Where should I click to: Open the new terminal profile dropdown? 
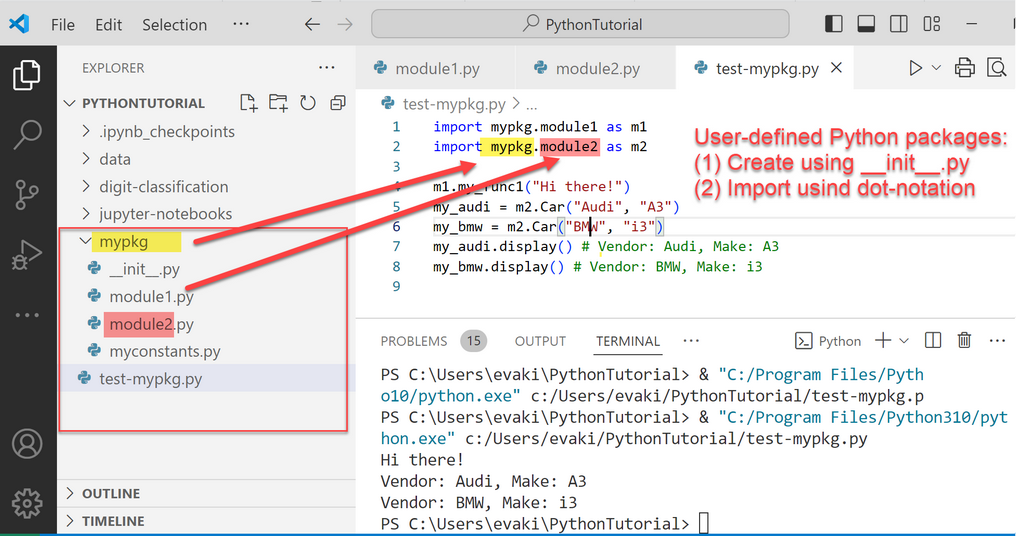tap(904, 340)
